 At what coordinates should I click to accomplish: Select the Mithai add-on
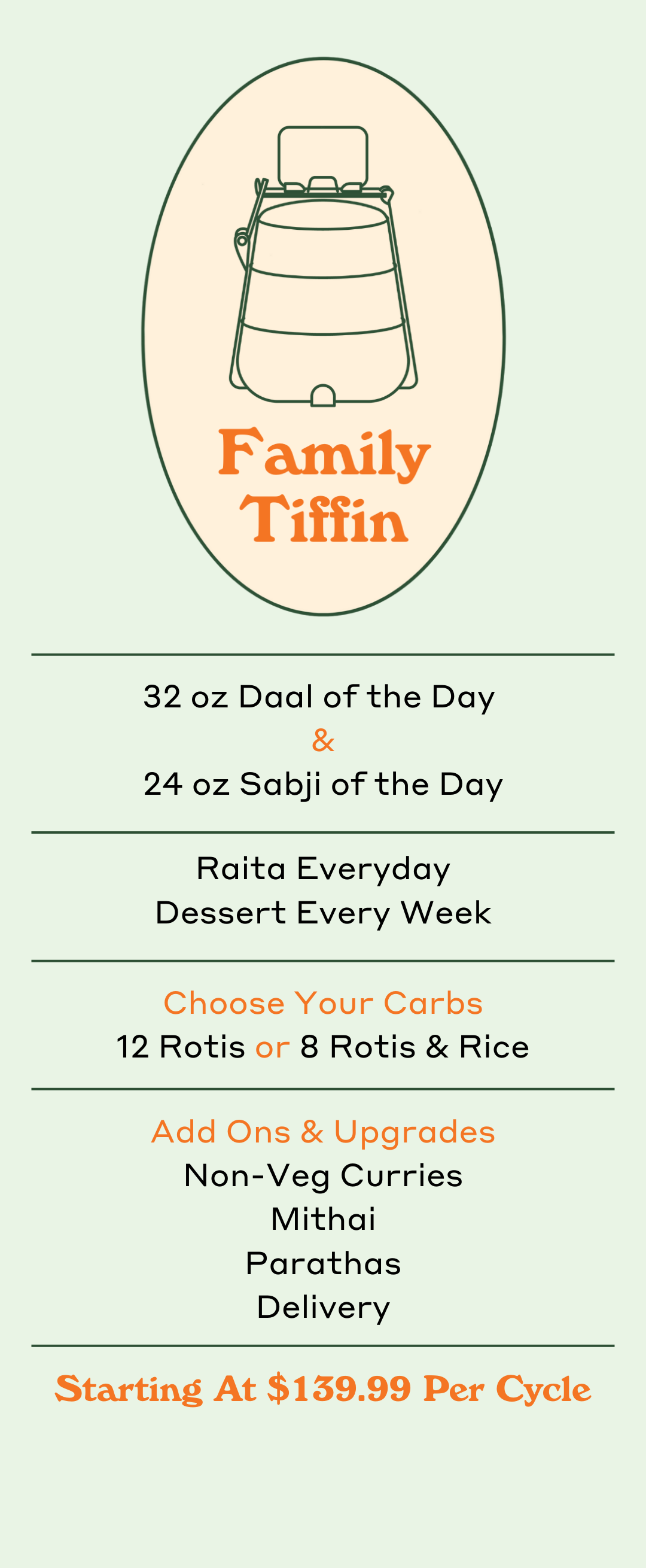coord(323,1219)
